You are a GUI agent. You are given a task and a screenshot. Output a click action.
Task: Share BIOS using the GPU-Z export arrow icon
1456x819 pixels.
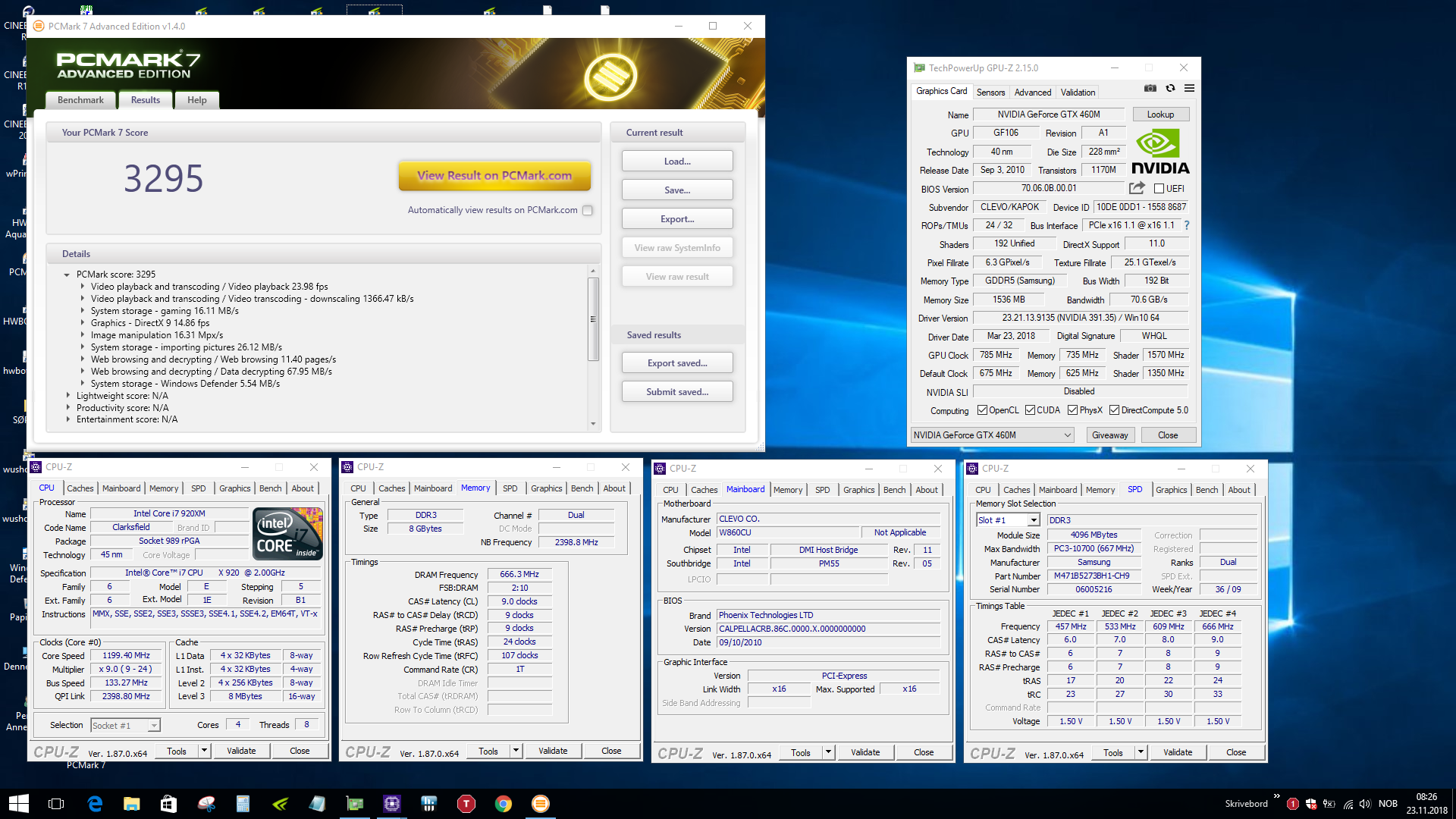(x=1137, y=188)
